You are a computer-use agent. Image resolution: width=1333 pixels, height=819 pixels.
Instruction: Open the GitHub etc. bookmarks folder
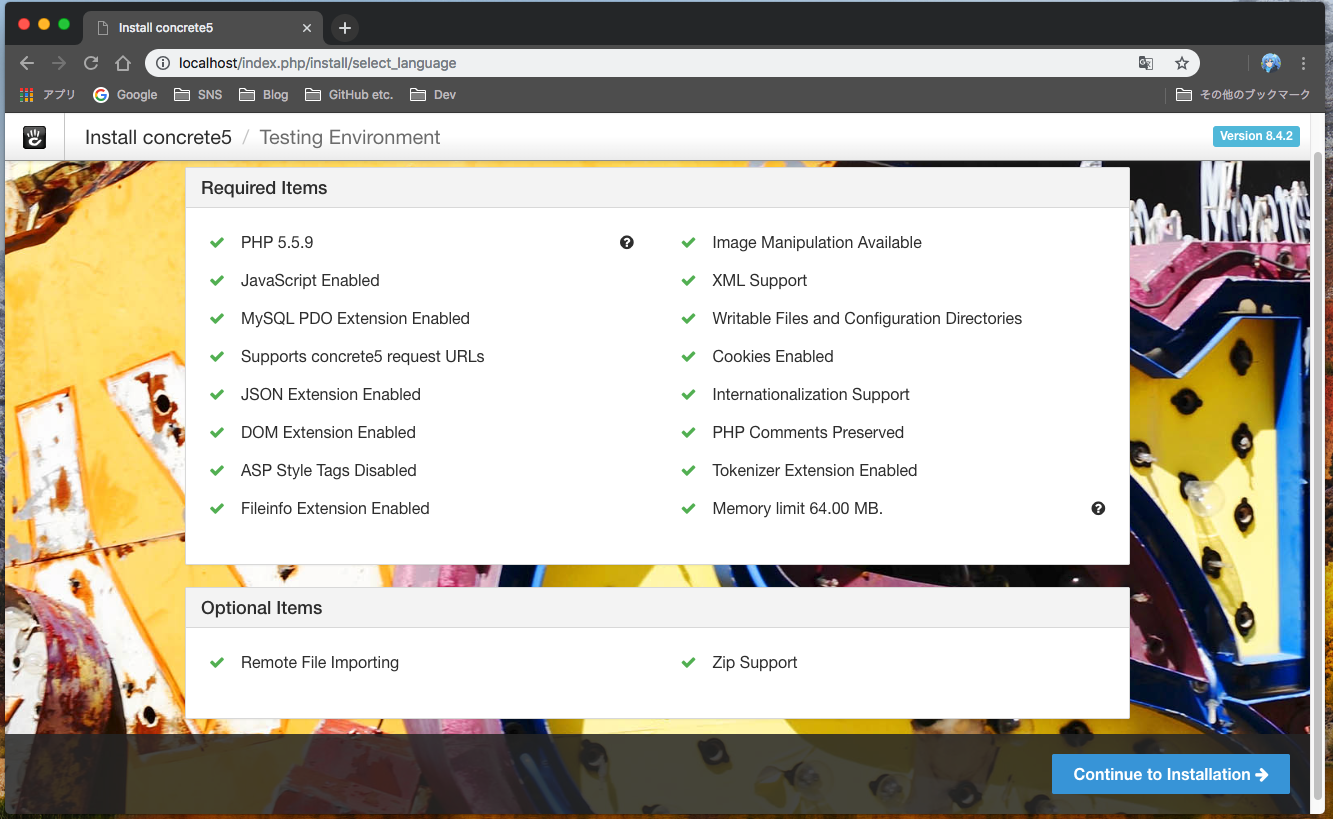click(x=349, y=94)
